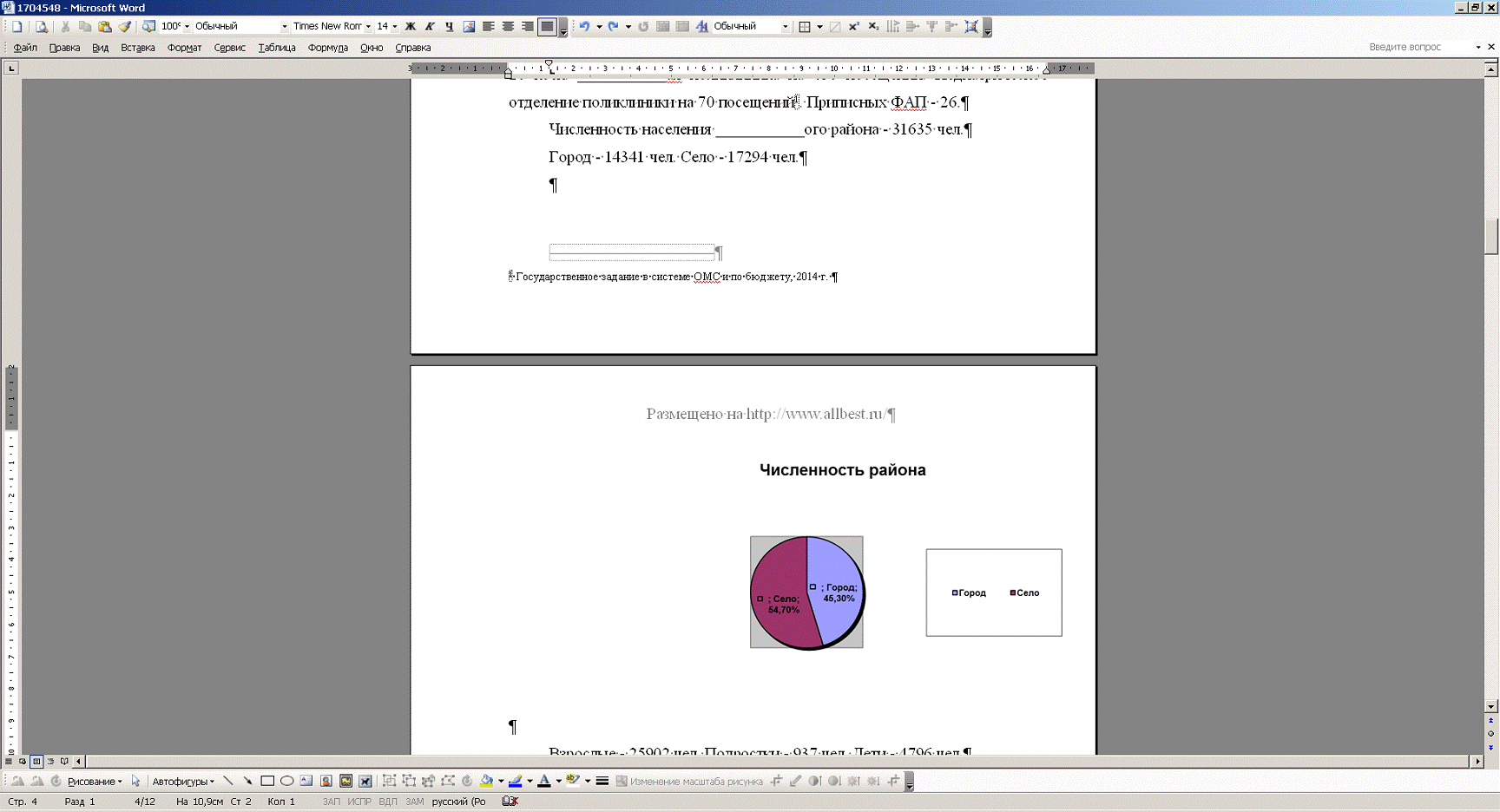Image resolution: width=1500 pixels, height=812 pixels.
Task: Click the Line Color brush button
Action: tap(516, 782)
